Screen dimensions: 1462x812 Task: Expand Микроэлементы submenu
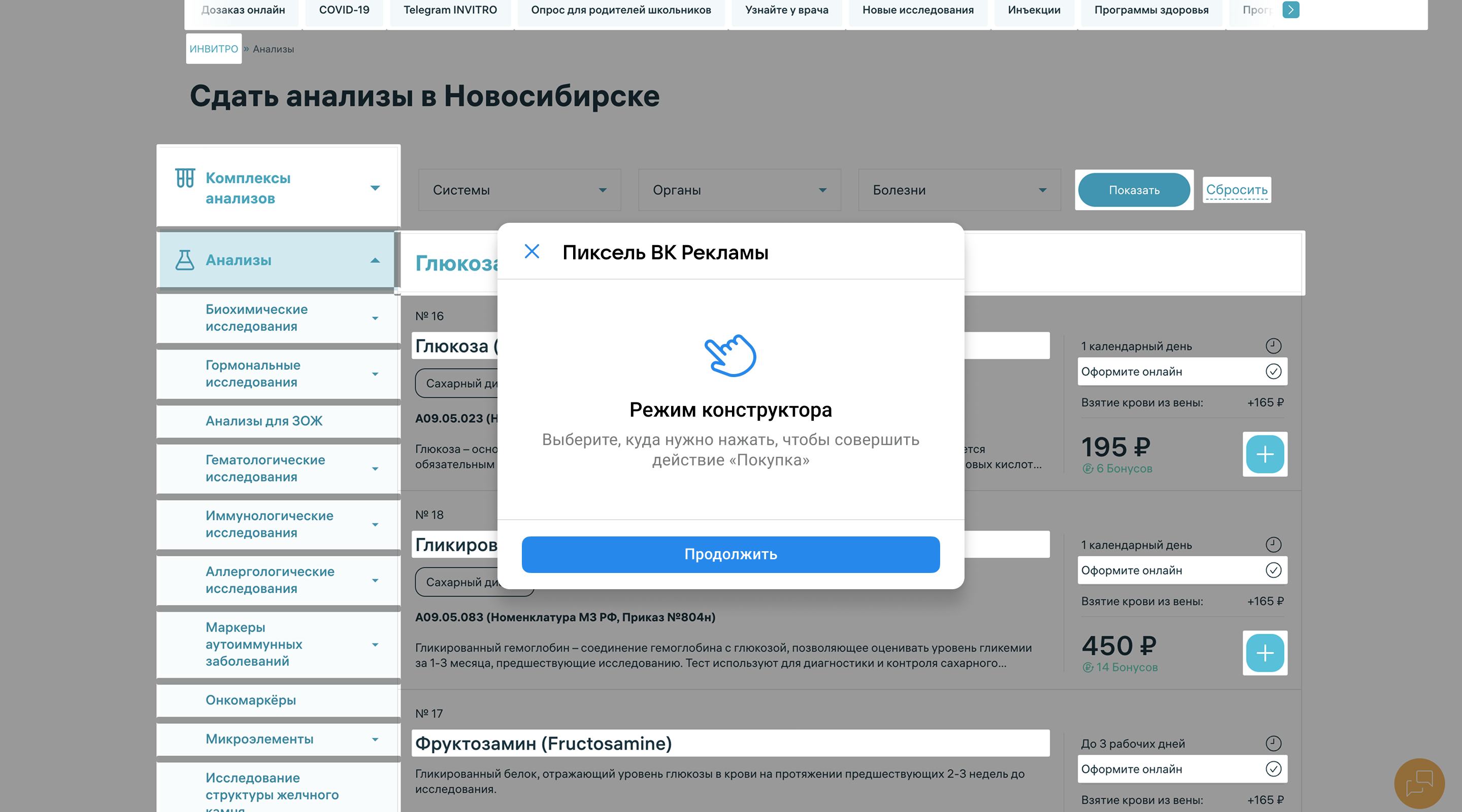pyautogui.click(x=375, y=739)
